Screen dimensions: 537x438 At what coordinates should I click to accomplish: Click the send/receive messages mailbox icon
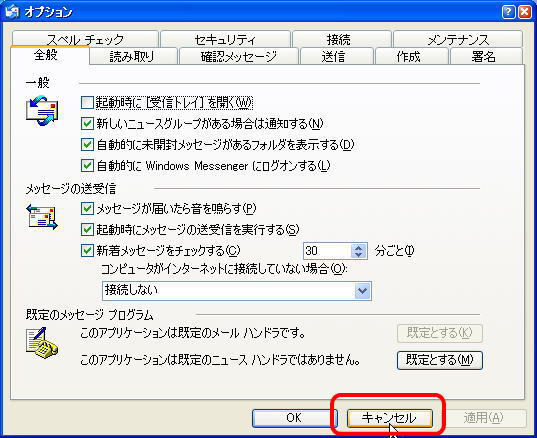[x=42, y=217]
